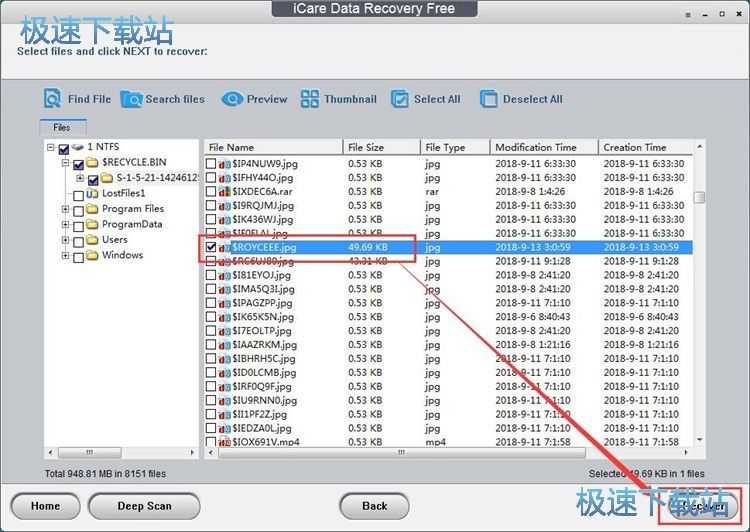Click file icon of $IAAZRKM.jpg
The height and width of the screenshot is (532, 750).
tap(224, 344)
